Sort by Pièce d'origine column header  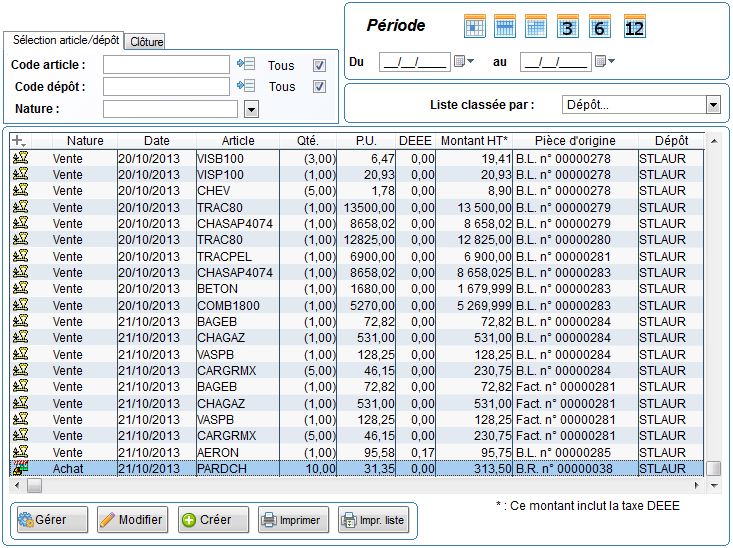[x=575, y=141]
